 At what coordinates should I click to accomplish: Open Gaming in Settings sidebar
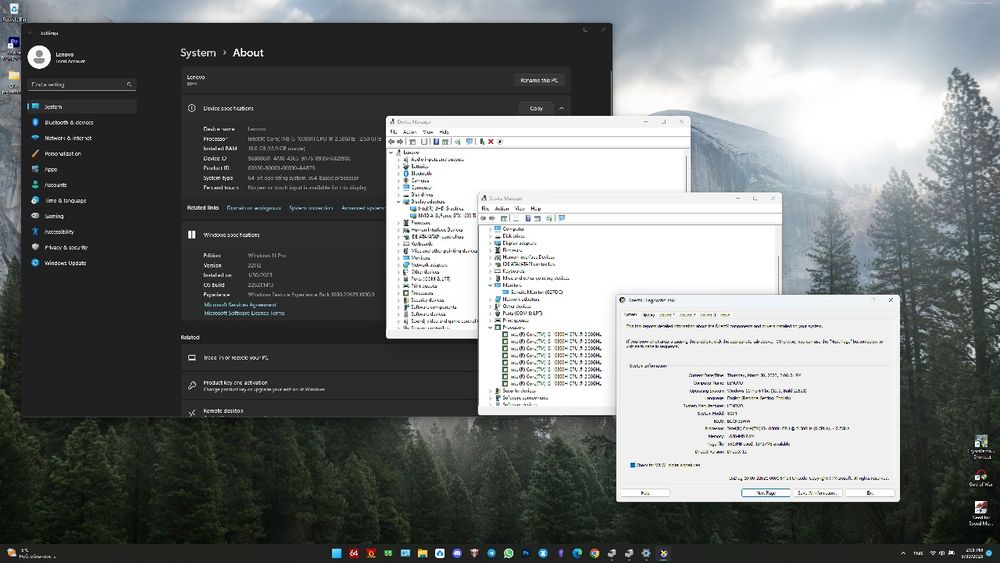(x=82, y=216)
